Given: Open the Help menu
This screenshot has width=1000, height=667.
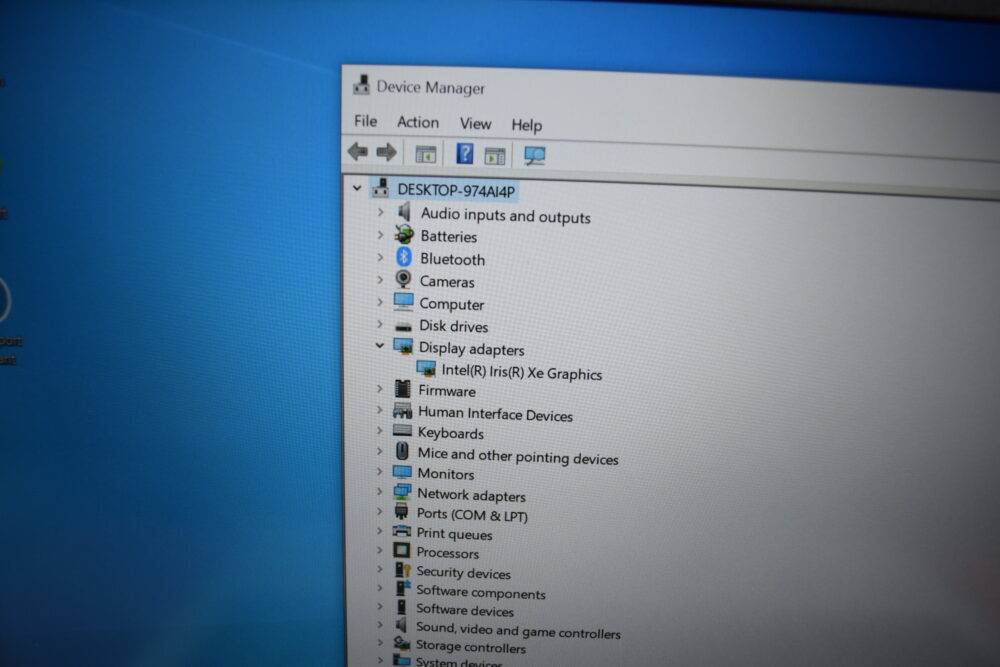Looking at the screenshot, I should (x=526, y=125).
